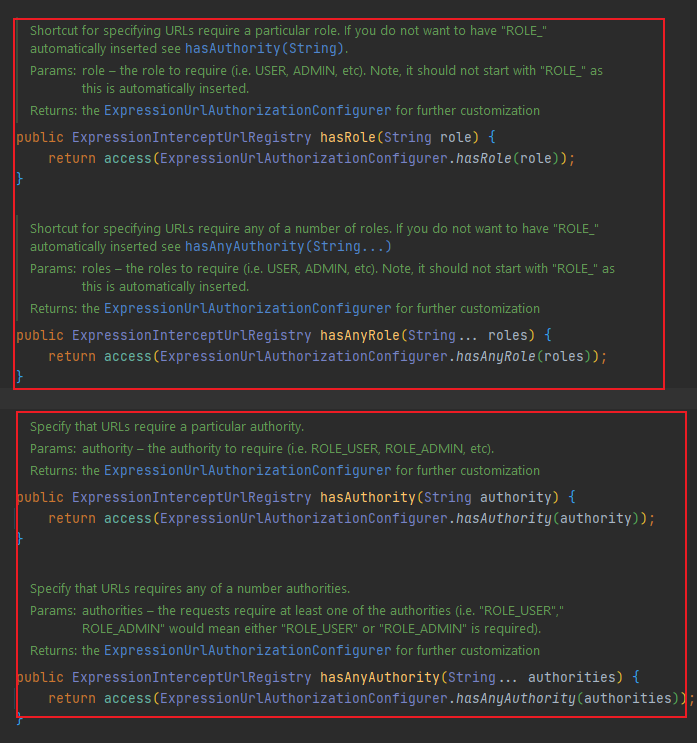This screenshot has height=743, width=697.
Task: Click the 'roles' parameter in hasAnyRole's signature
Action: tap(507, 335)
